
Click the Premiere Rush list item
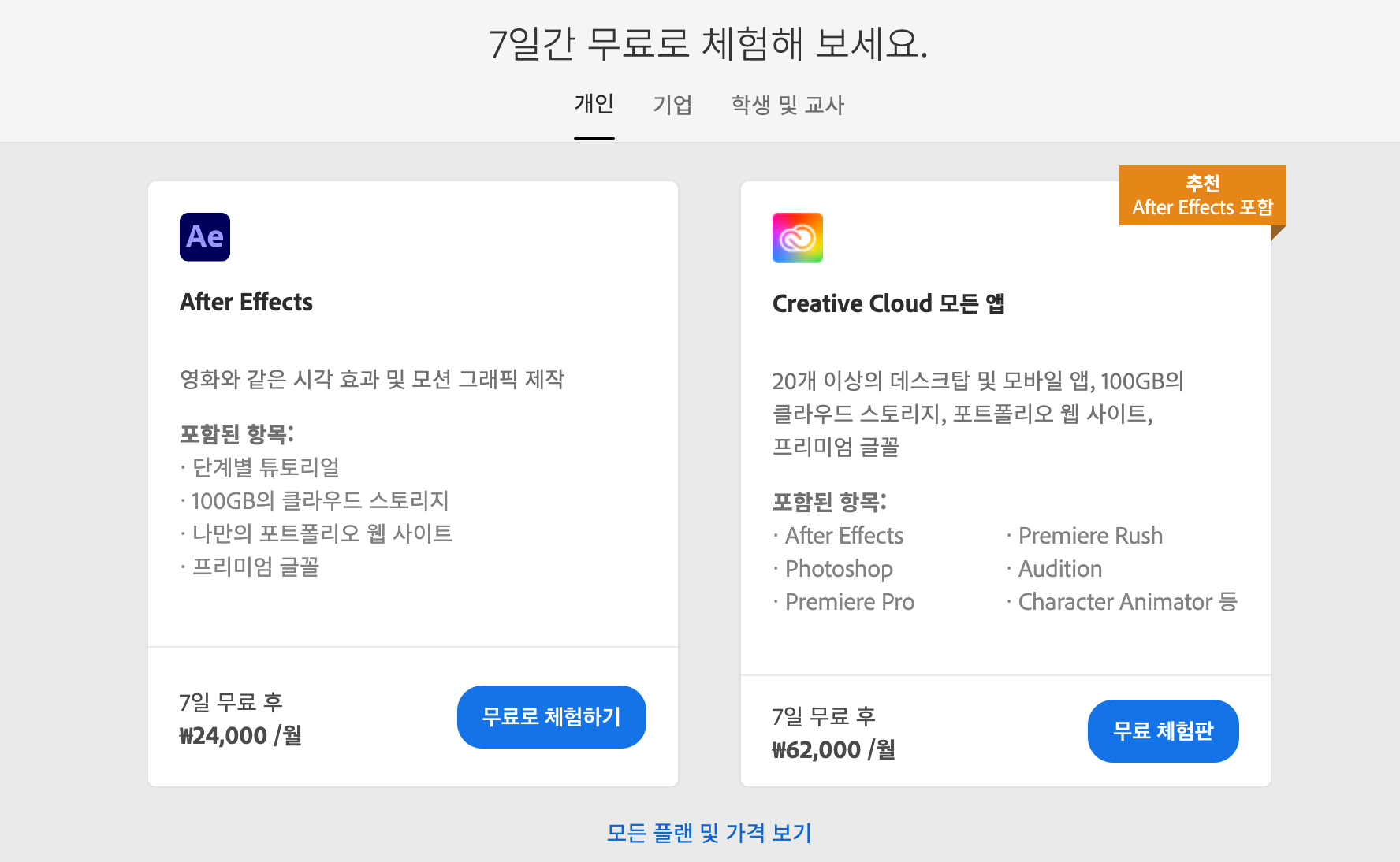[1090, 536]
